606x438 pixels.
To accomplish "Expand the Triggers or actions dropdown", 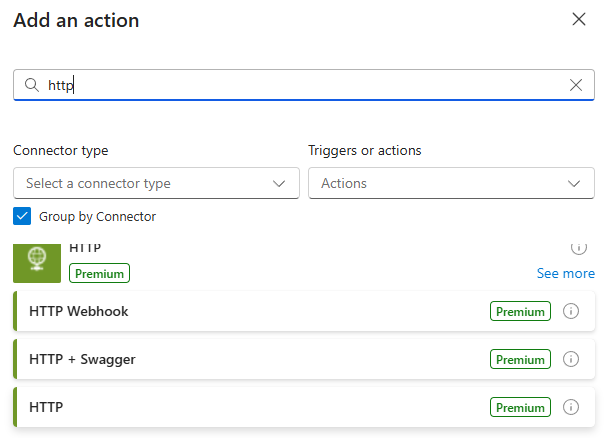I will coord(451,183).
